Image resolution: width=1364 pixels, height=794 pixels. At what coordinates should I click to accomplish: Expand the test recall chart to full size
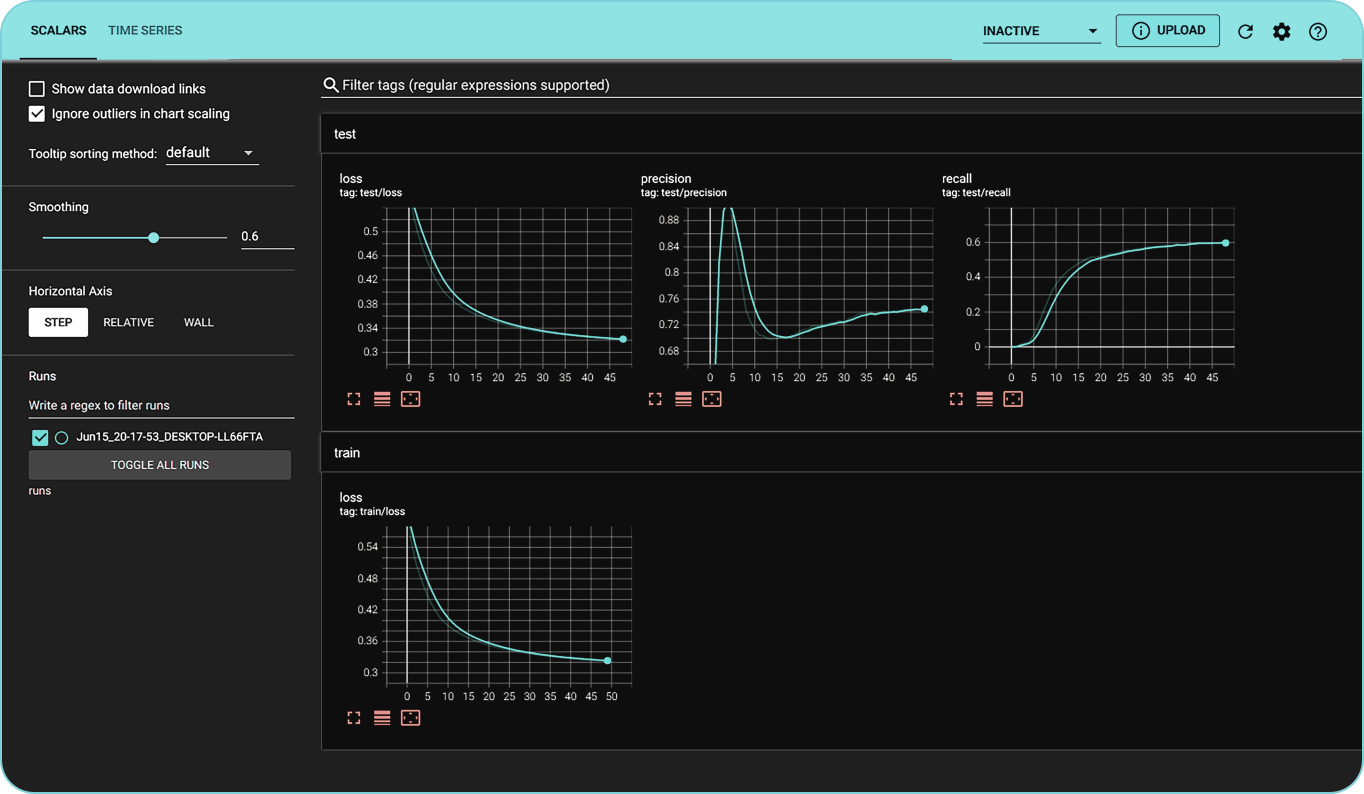(x=956, y=399)
